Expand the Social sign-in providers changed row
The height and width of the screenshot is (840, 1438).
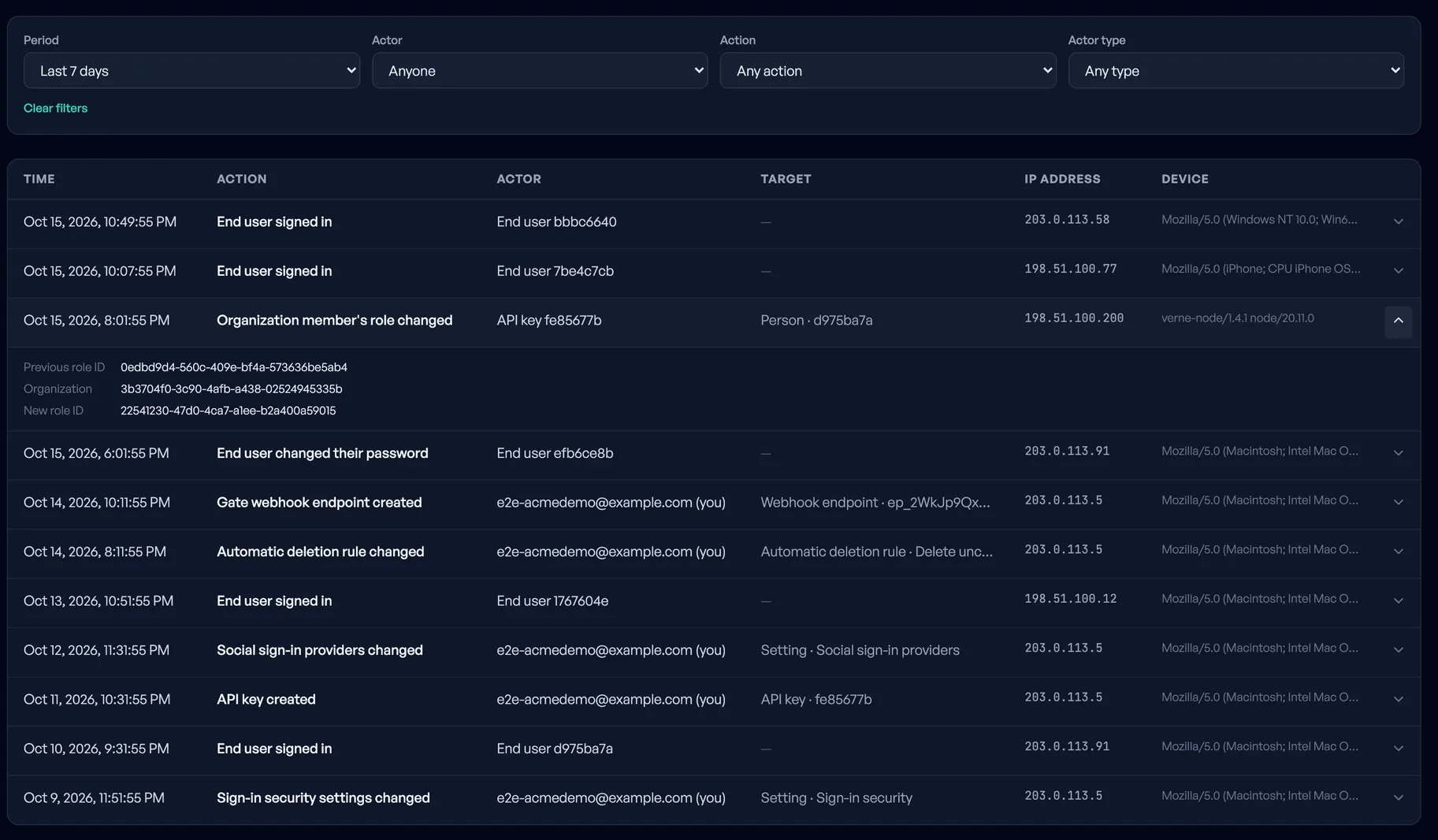(x=1399, y=650)
